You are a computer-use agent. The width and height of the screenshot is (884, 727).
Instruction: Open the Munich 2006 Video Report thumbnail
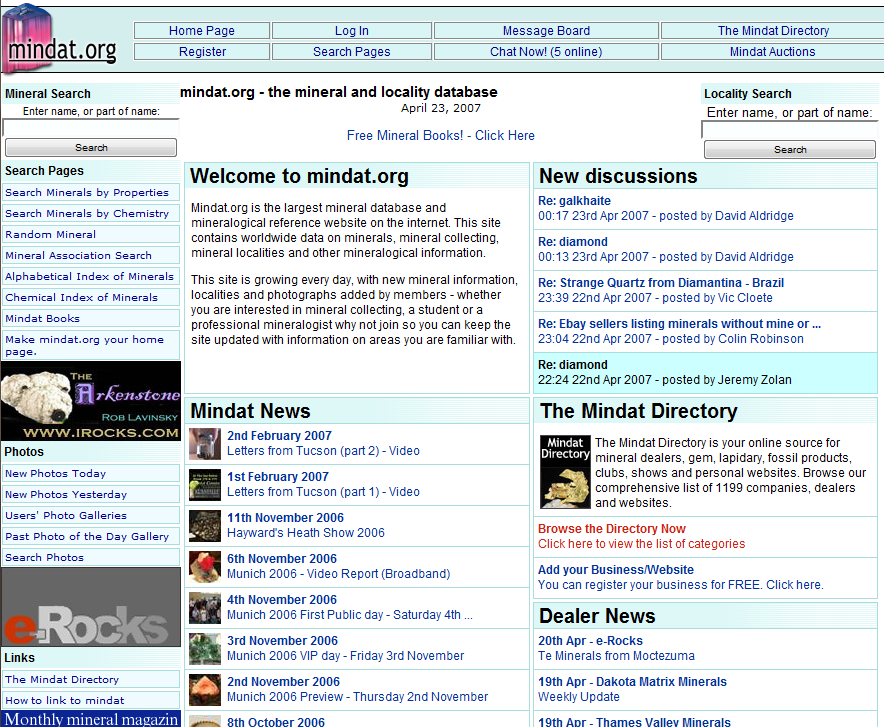click(x=205, y=566)
